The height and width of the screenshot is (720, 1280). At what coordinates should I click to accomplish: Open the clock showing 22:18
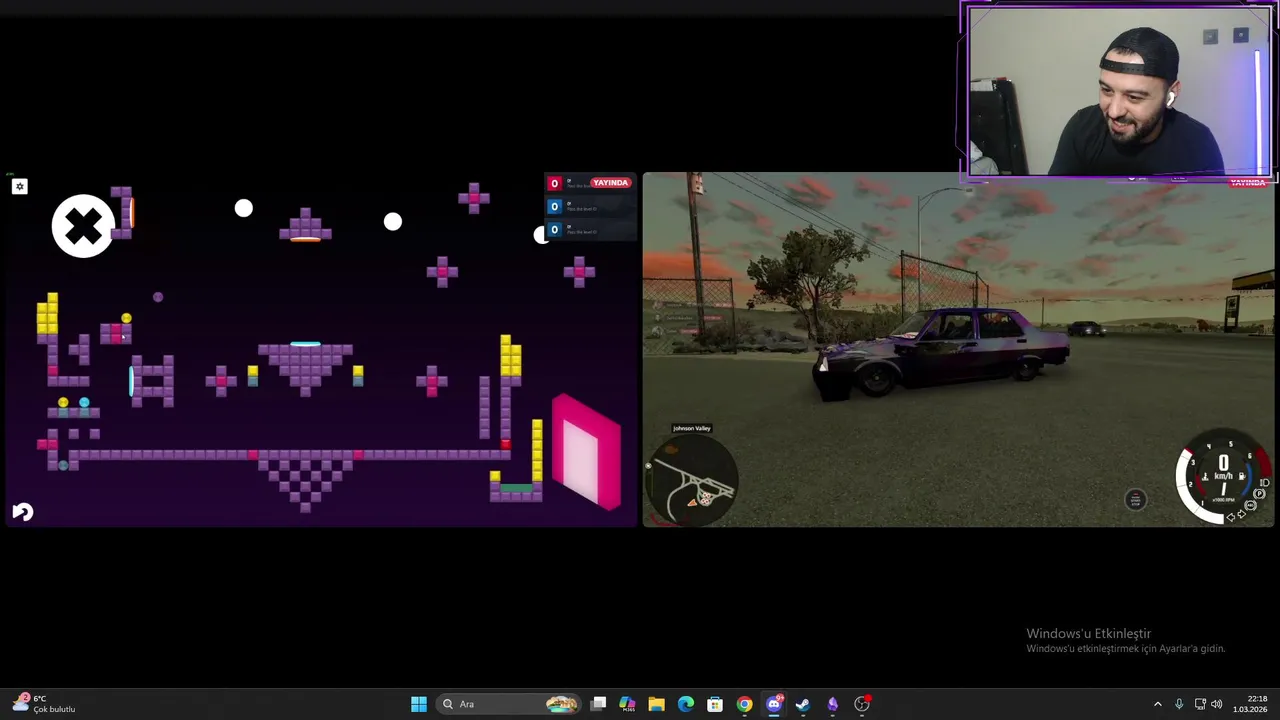(x=1250, y=704)
